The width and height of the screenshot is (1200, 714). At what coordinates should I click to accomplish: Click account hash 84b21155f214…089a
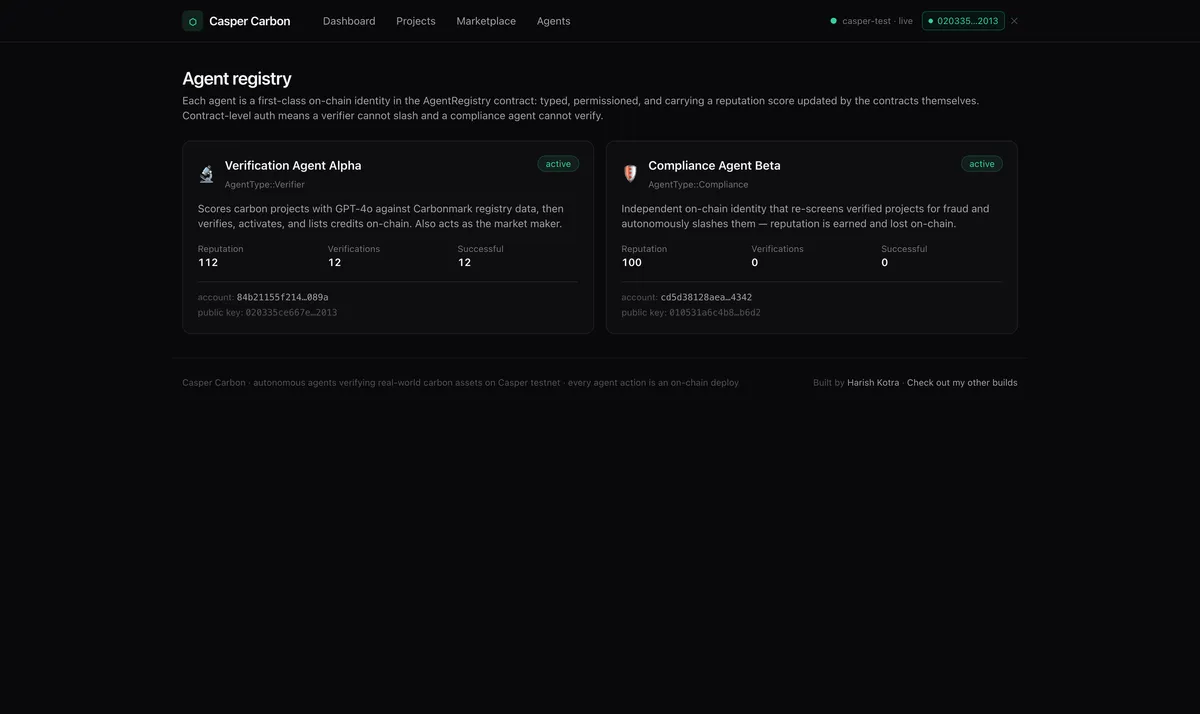tap(283, 298)
